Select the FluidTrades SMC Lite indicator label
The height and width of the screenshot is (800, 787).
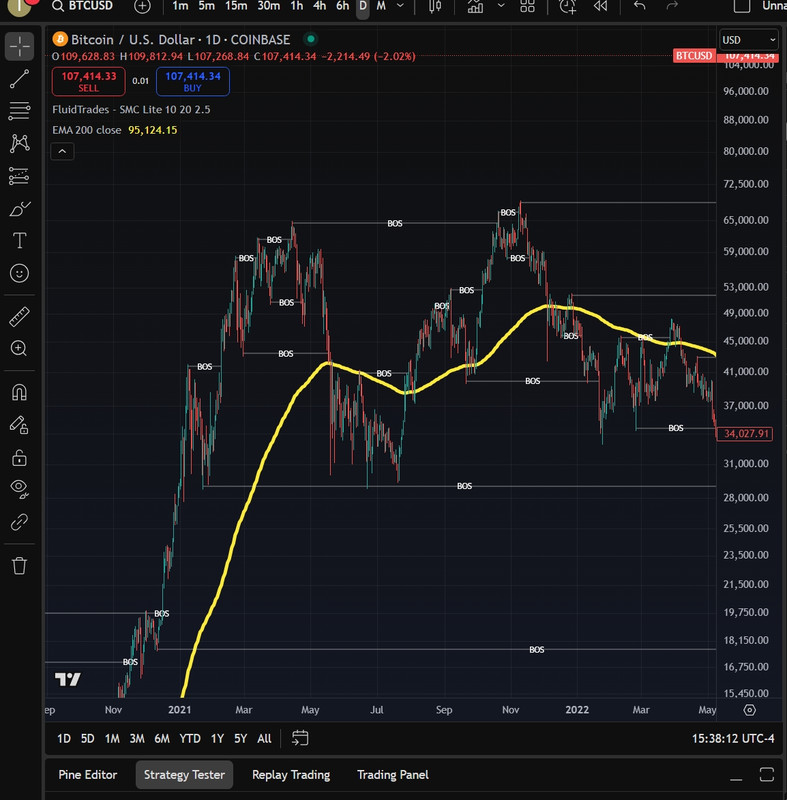tap(131, 109)
